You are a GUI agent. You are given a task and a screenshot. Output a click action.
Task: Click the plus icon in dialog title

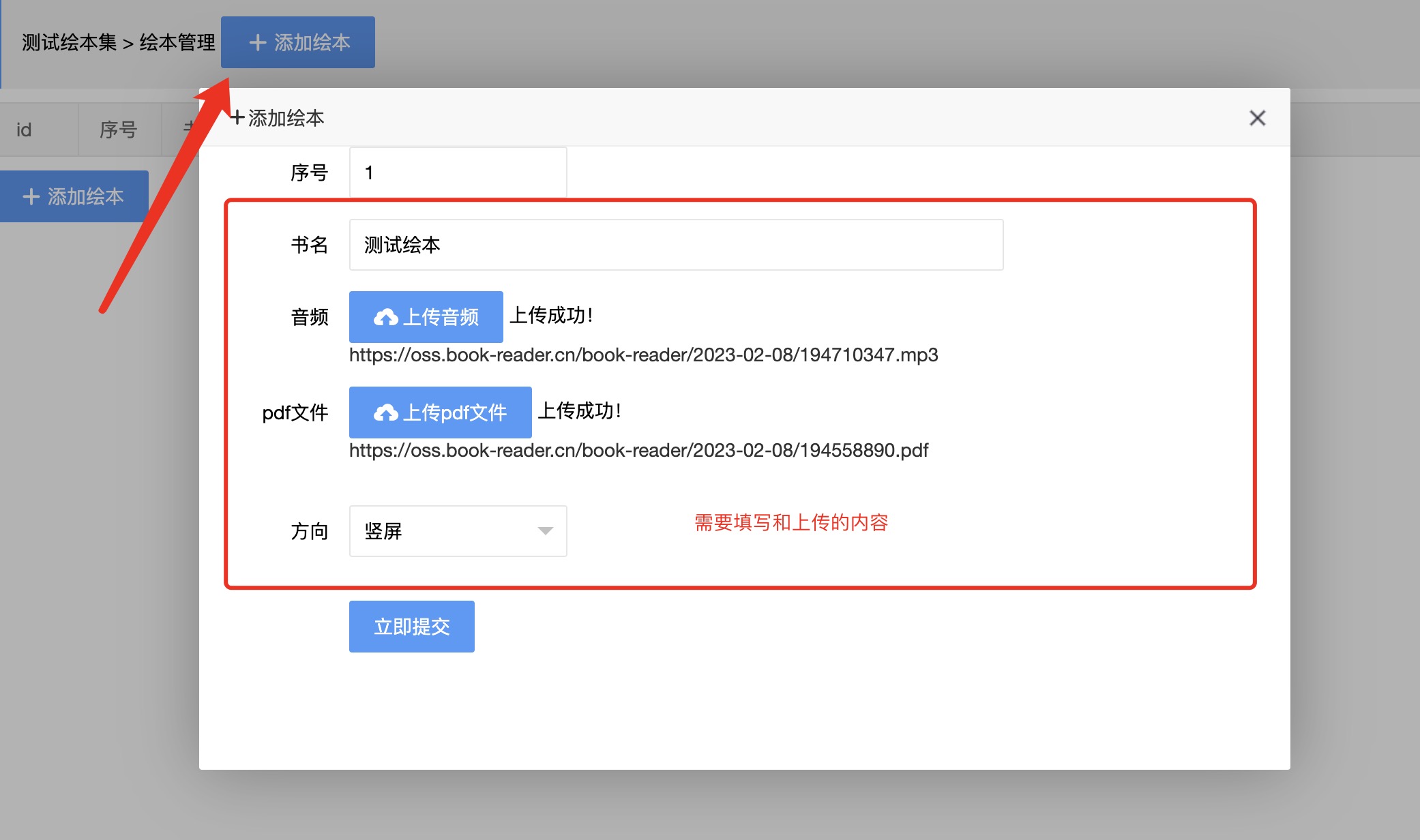click(x=237, y=118)
